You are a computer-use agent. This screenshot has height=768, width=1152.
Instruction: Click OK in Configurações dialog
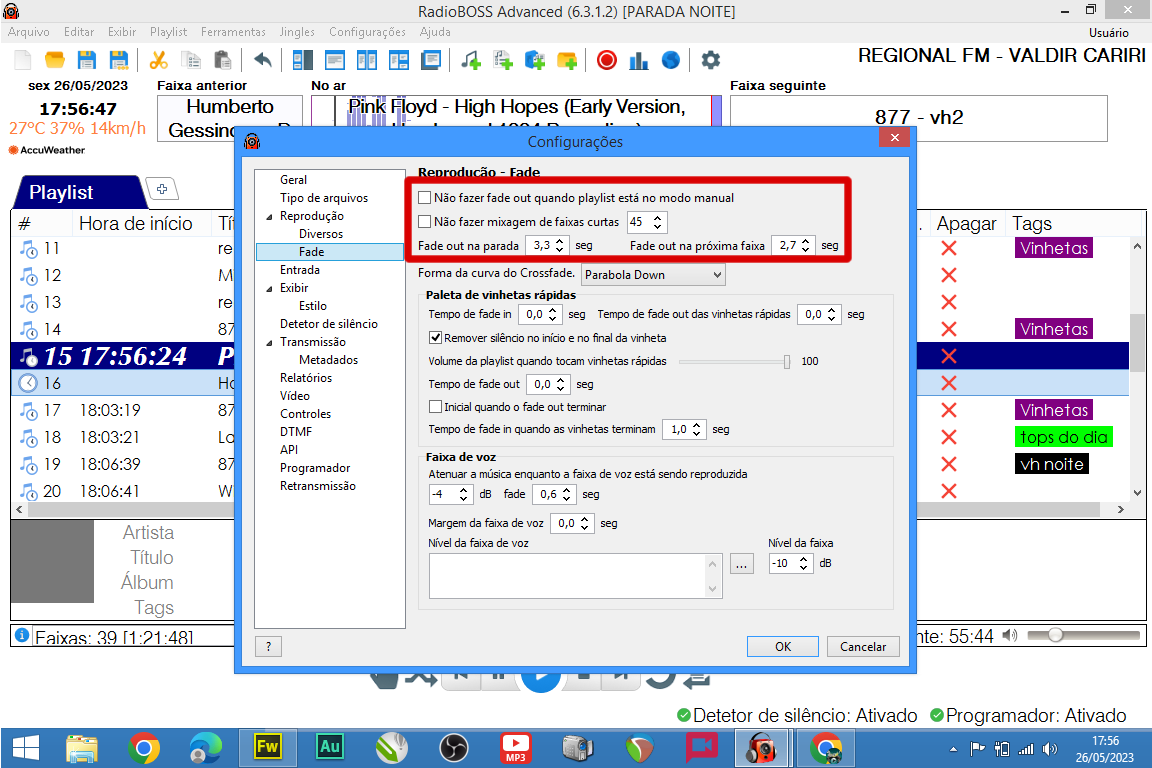coord(782,647)
